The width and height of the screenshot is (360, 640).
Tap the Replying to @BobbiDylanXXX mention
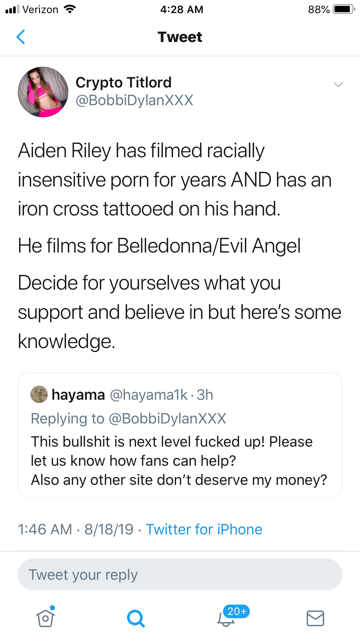pos(165,418)
